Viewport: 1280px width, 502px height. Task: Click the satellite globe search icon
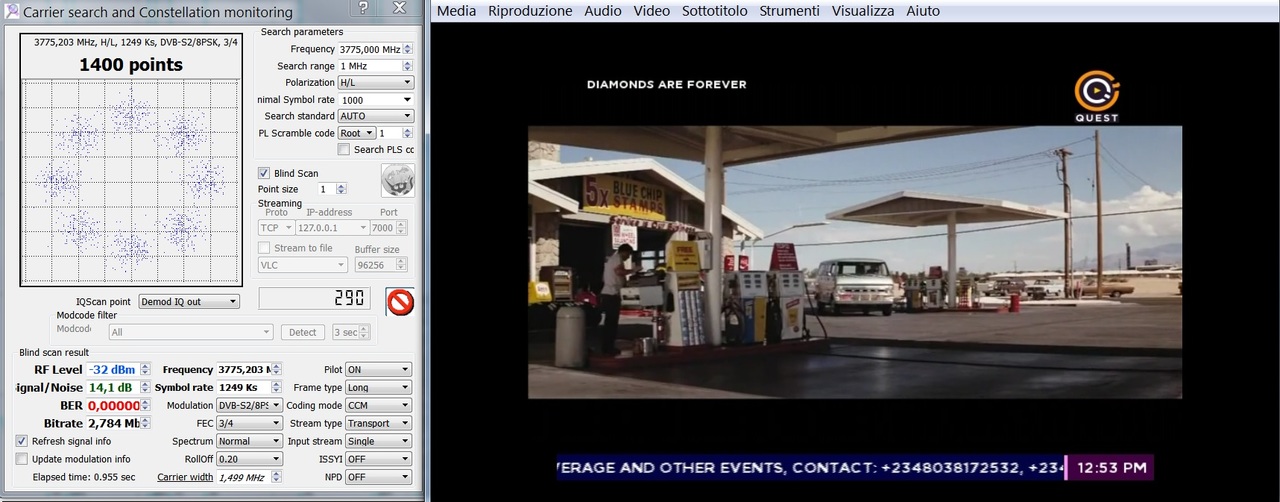[398, 180]
